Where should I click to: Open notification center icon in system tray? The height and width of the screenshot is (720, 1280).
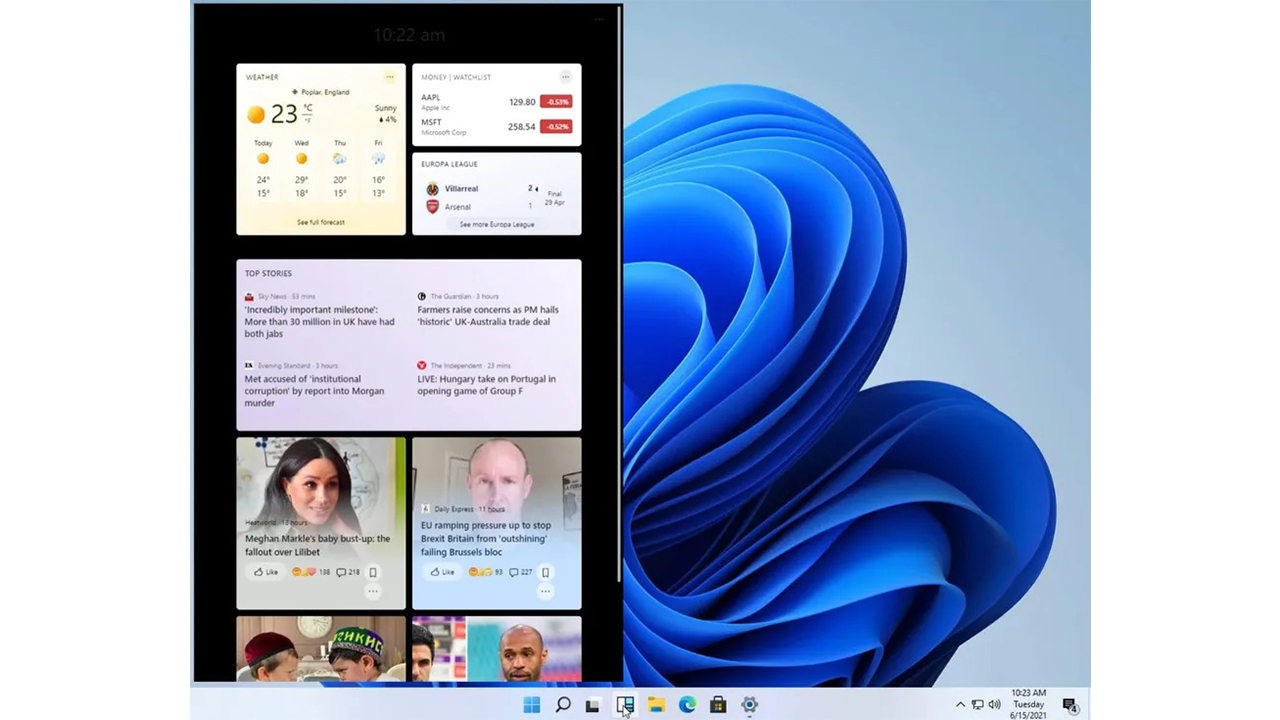click(1069, 705)
